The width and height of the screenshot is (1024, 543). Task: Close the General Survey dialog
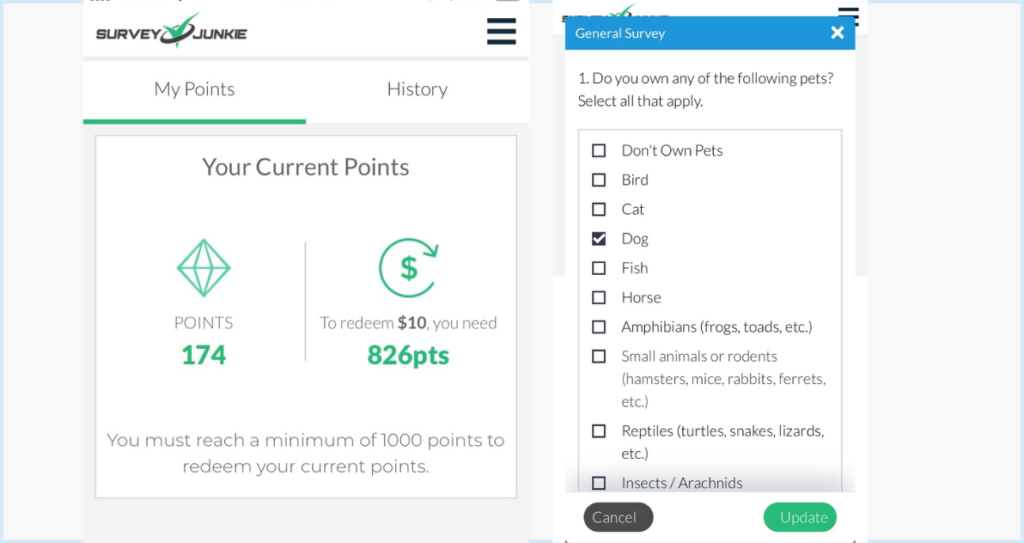(837, 33)
